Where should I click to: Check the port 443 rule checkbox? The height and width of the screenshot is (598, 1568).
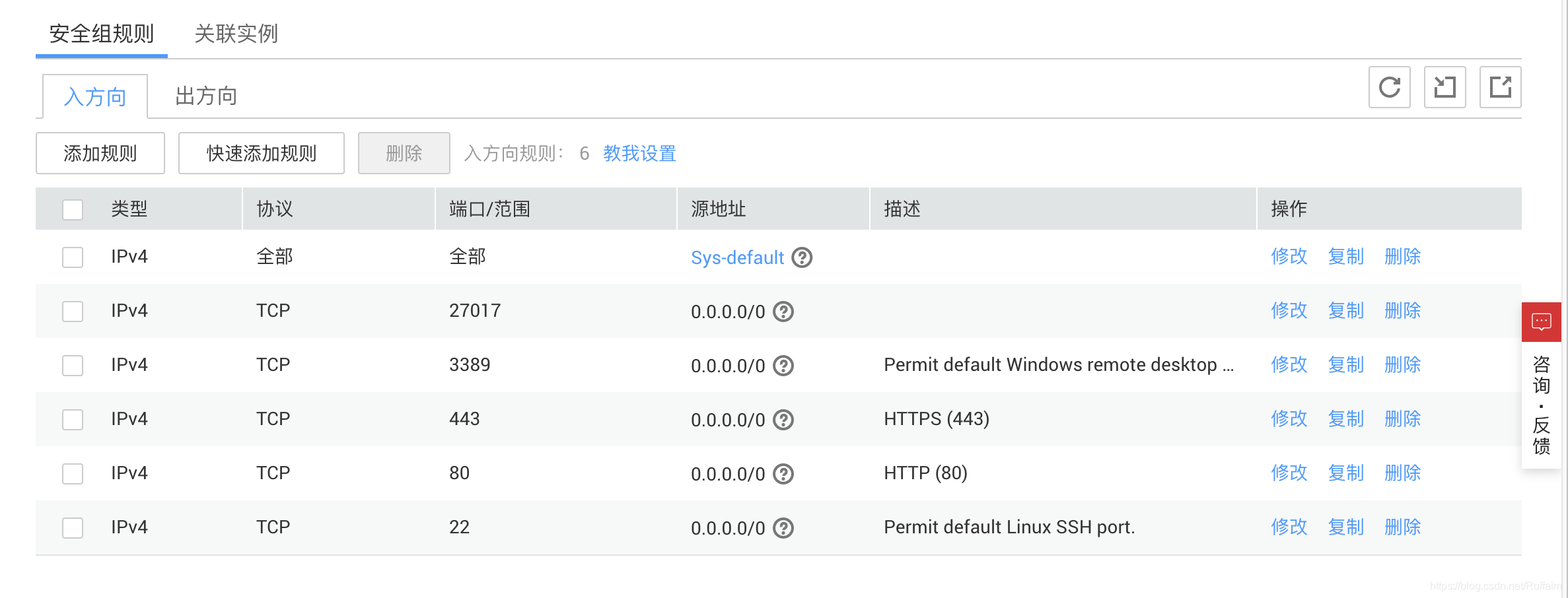point(73,420)
